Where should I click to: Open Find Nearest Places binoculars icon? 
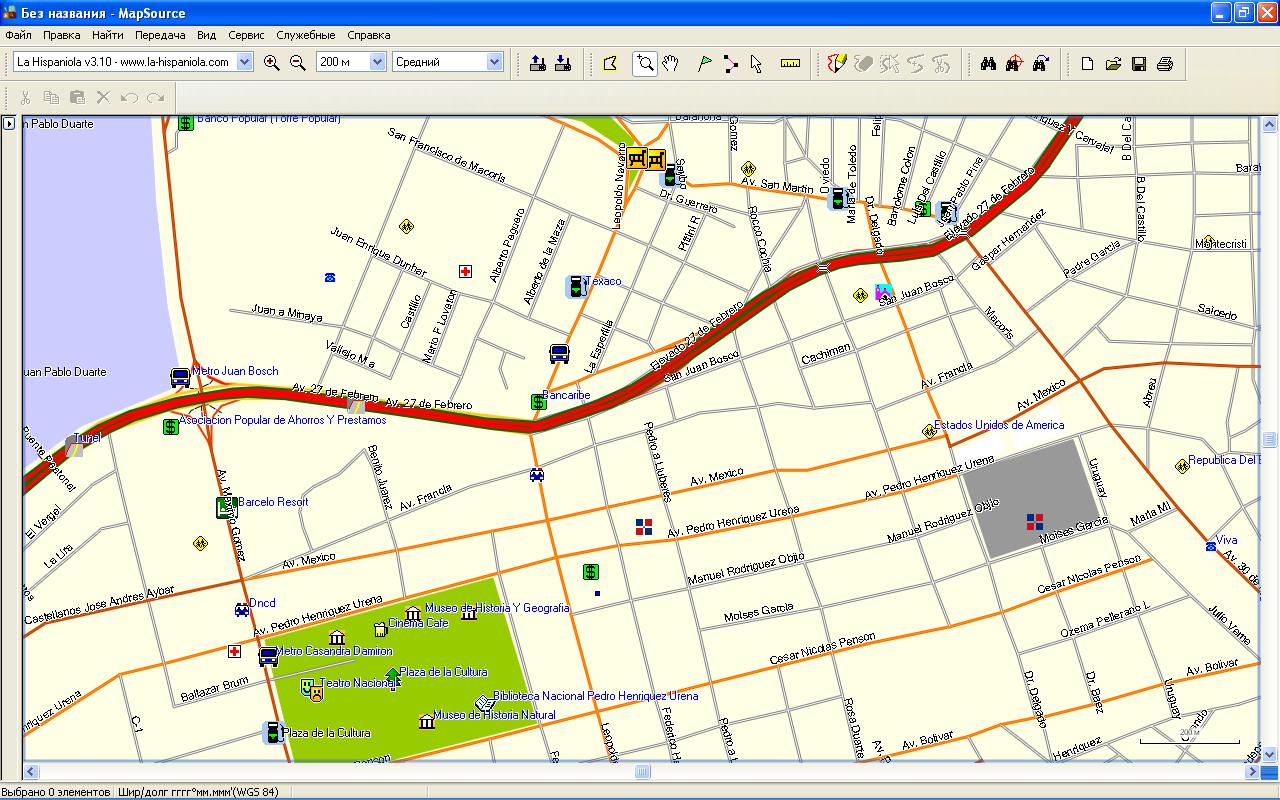pos(1014,64)
